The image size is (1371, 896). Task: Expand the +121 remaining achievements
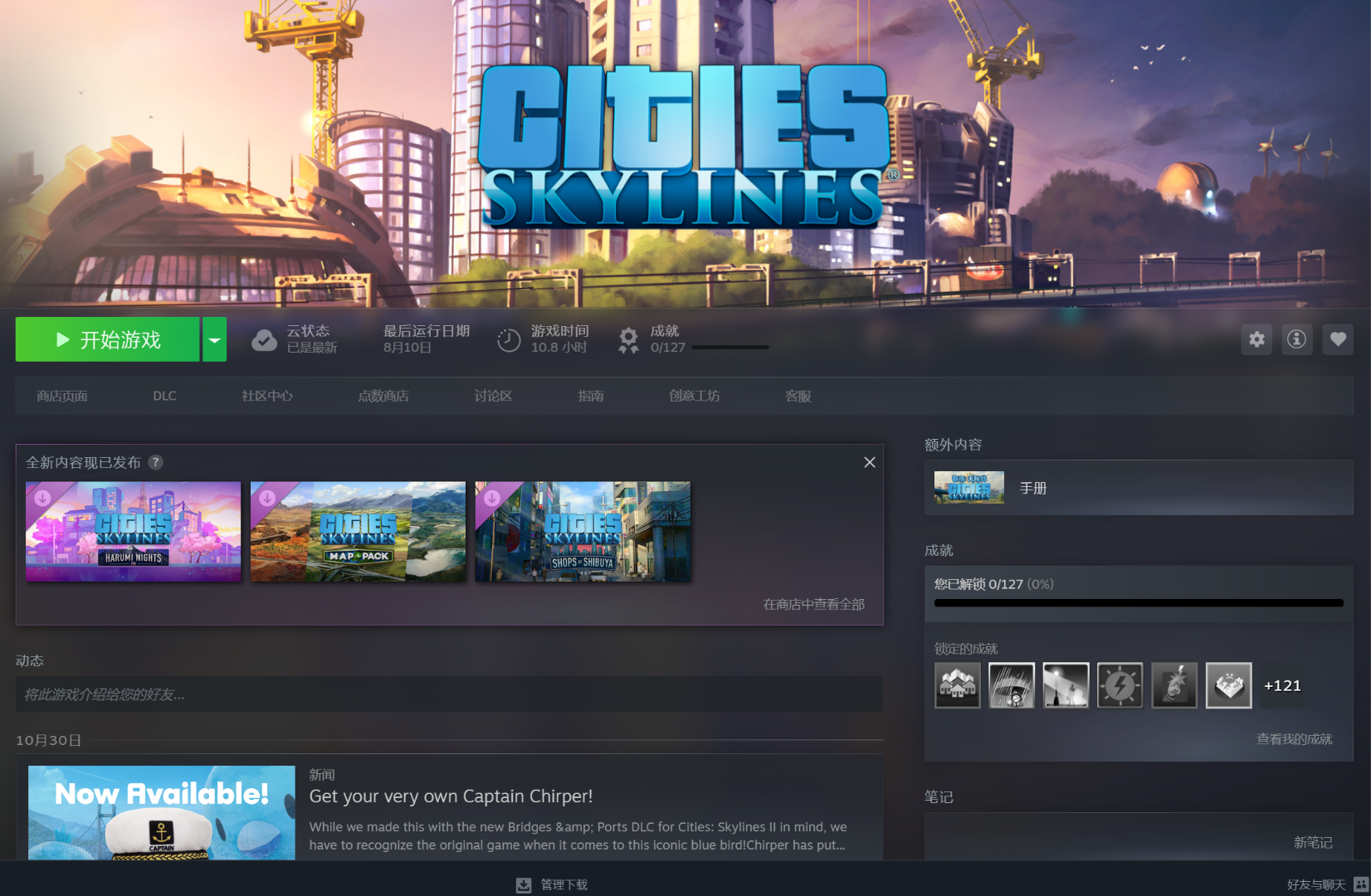tap(1282, 685)
